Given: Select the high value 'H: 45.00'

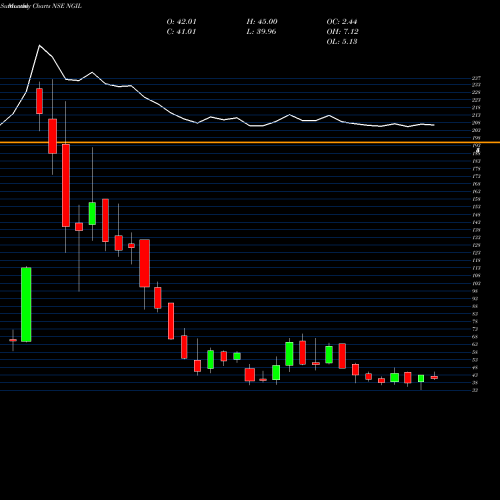Looking at the screenshot, I should 262,22.
